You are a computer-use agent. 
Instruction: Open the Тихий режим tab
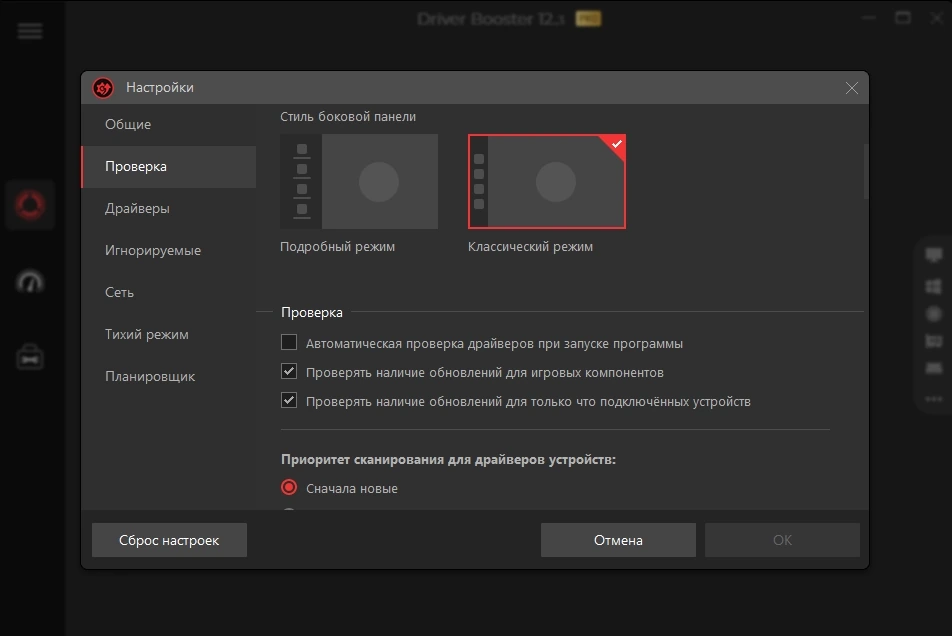coord(168,334)
